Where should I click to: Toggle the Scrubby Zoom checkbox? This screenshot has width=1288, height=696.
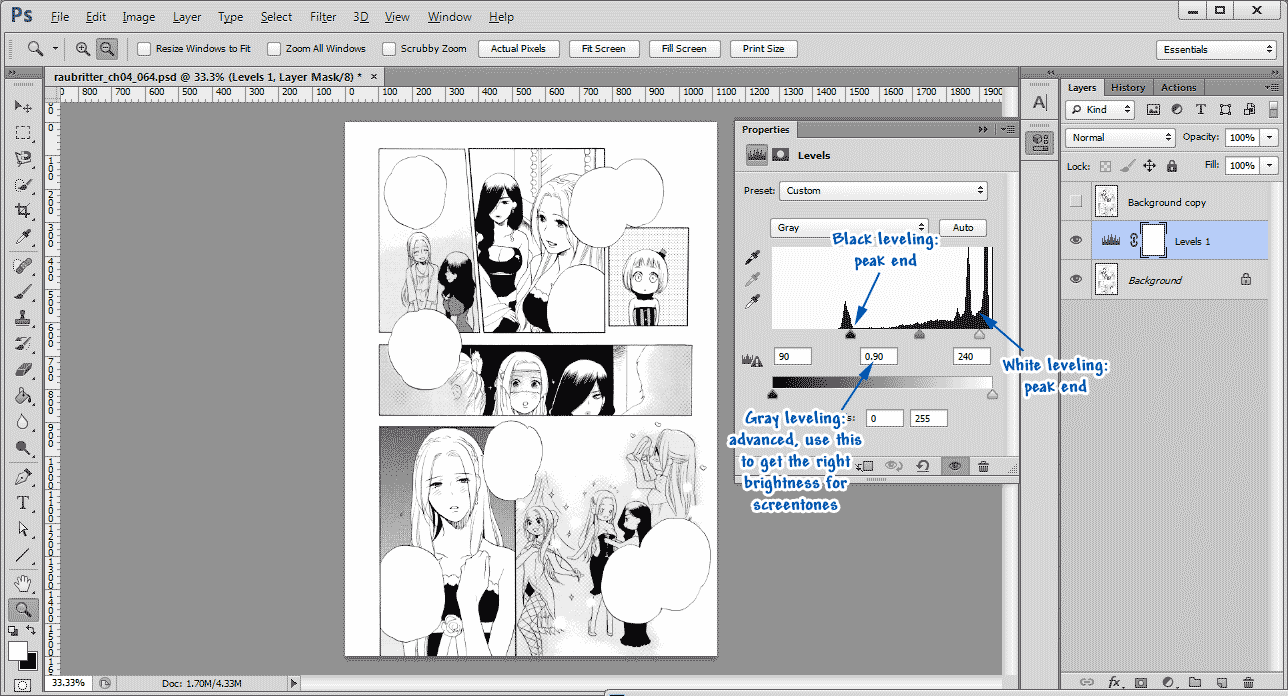[x=389, y=48]
